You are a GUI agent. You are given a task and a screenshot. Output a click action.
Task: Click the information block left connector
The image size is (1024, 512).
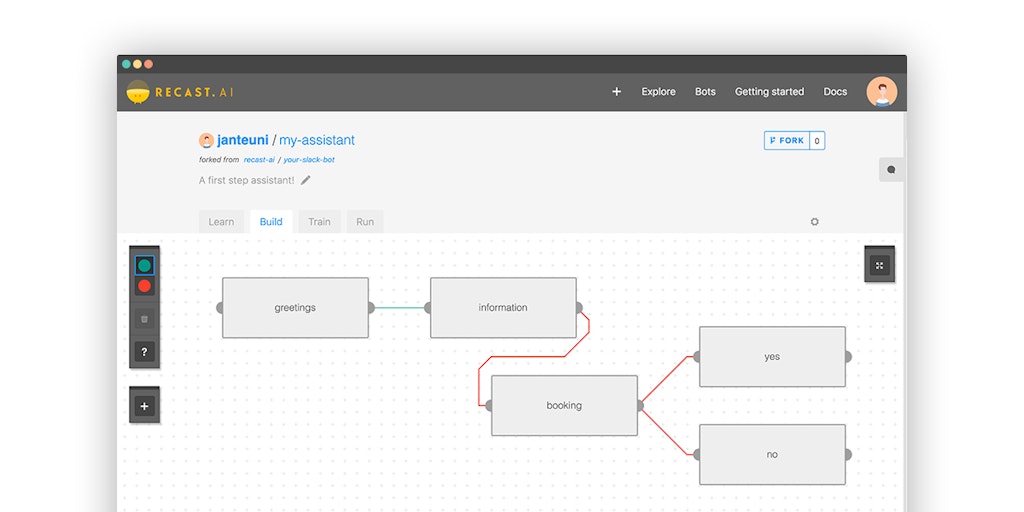[428, 308]
